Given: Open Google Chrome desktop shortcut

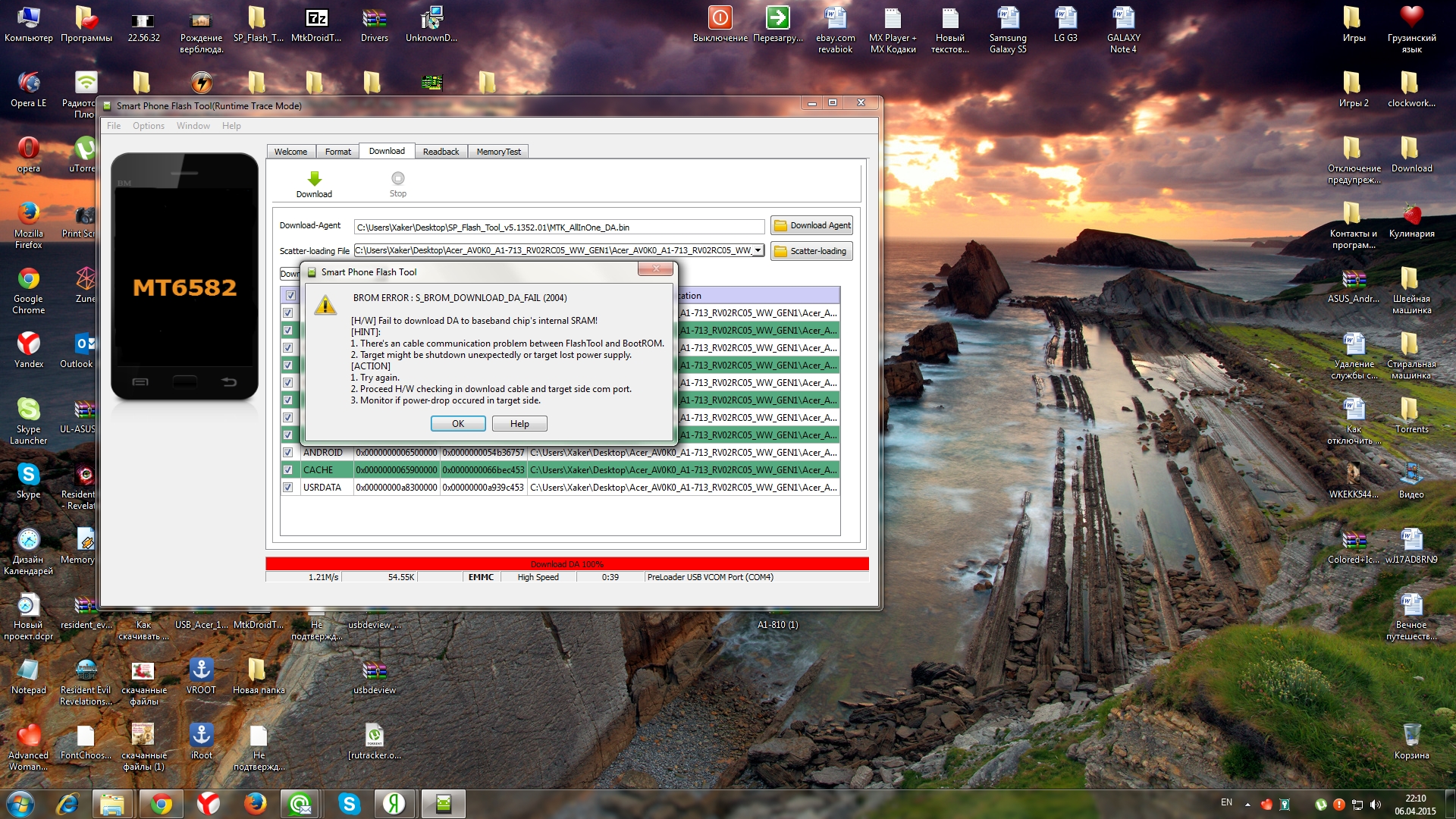Looking at the screenshot, I should [29, 280].
